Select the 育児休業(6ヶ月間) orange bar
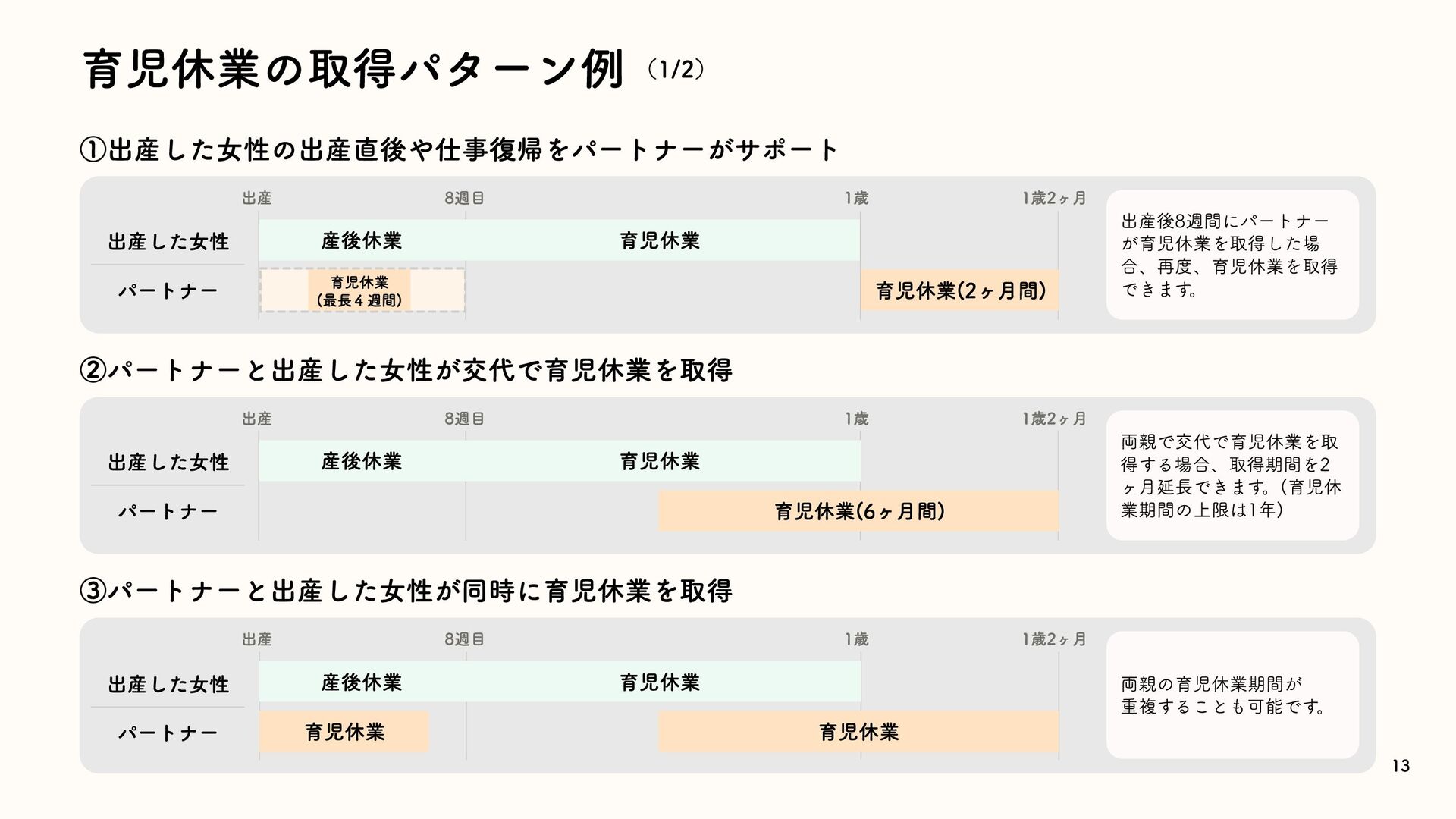Screen dimensions: 1456x819 pyautogui.click(x=858, y=511)
